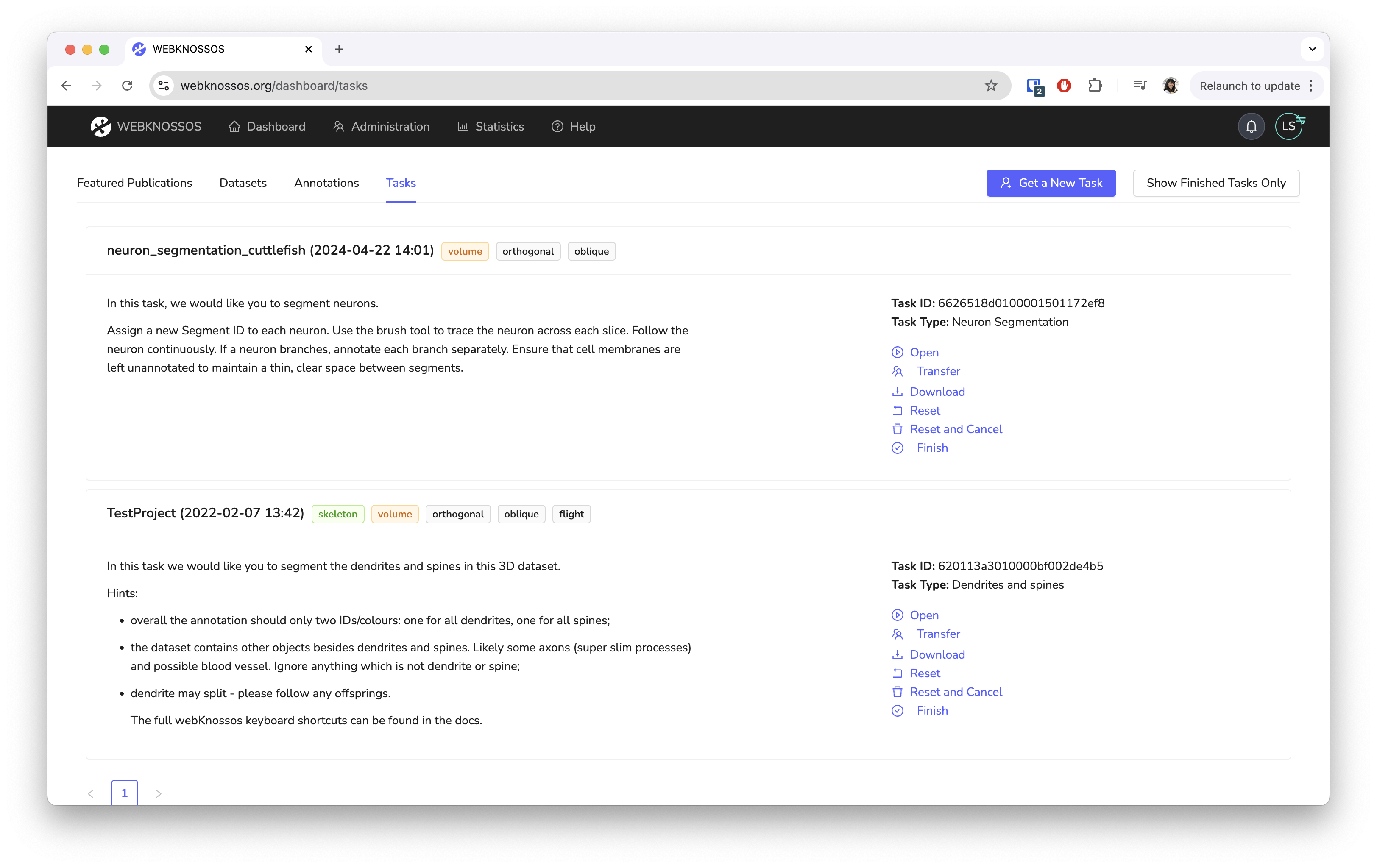Go back with the browser back arrow
The image size is (1377, 868).
point(66,86)
